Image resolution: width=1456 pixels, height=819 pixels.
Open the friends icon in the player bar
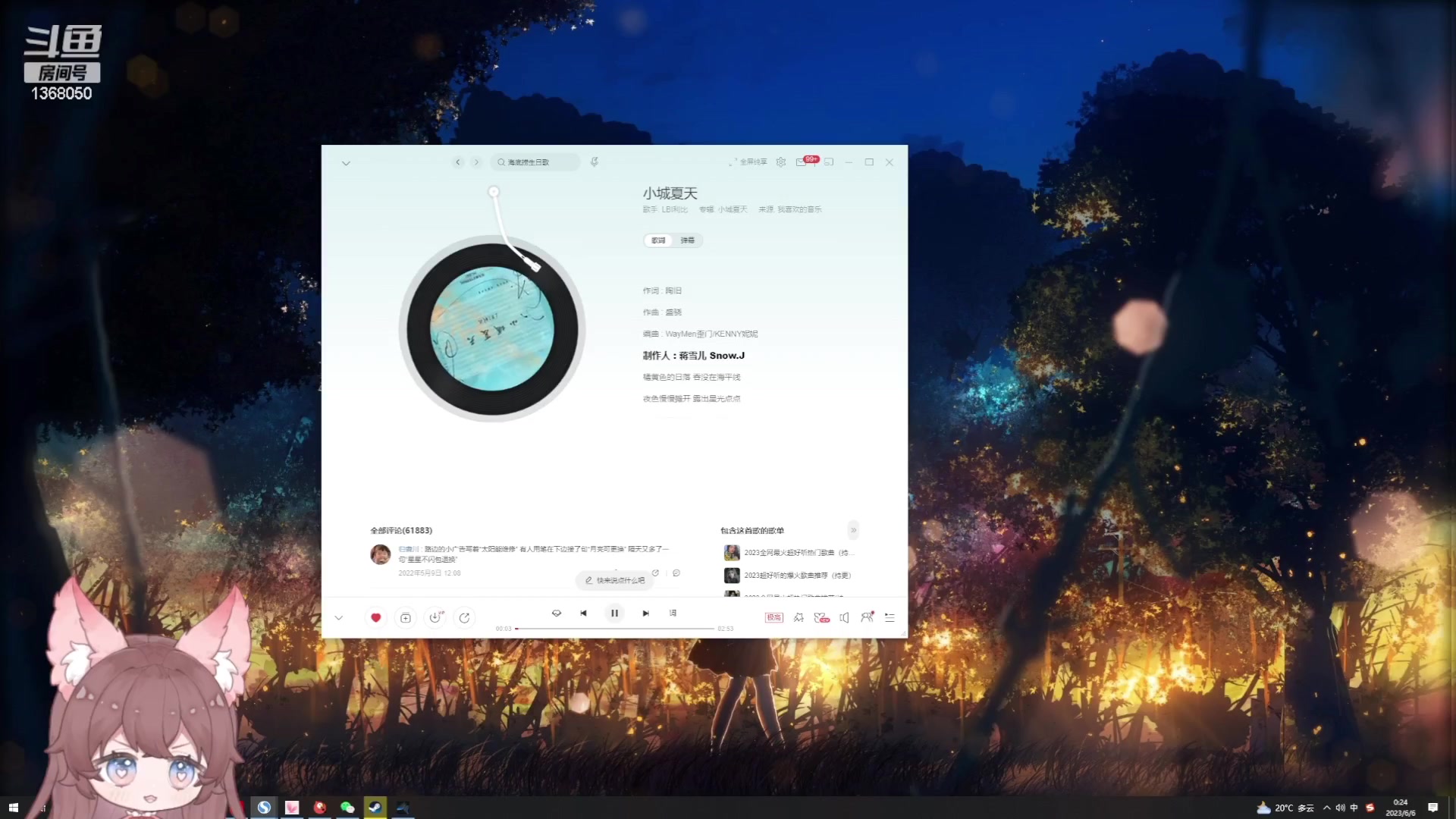tap(867, 617)
